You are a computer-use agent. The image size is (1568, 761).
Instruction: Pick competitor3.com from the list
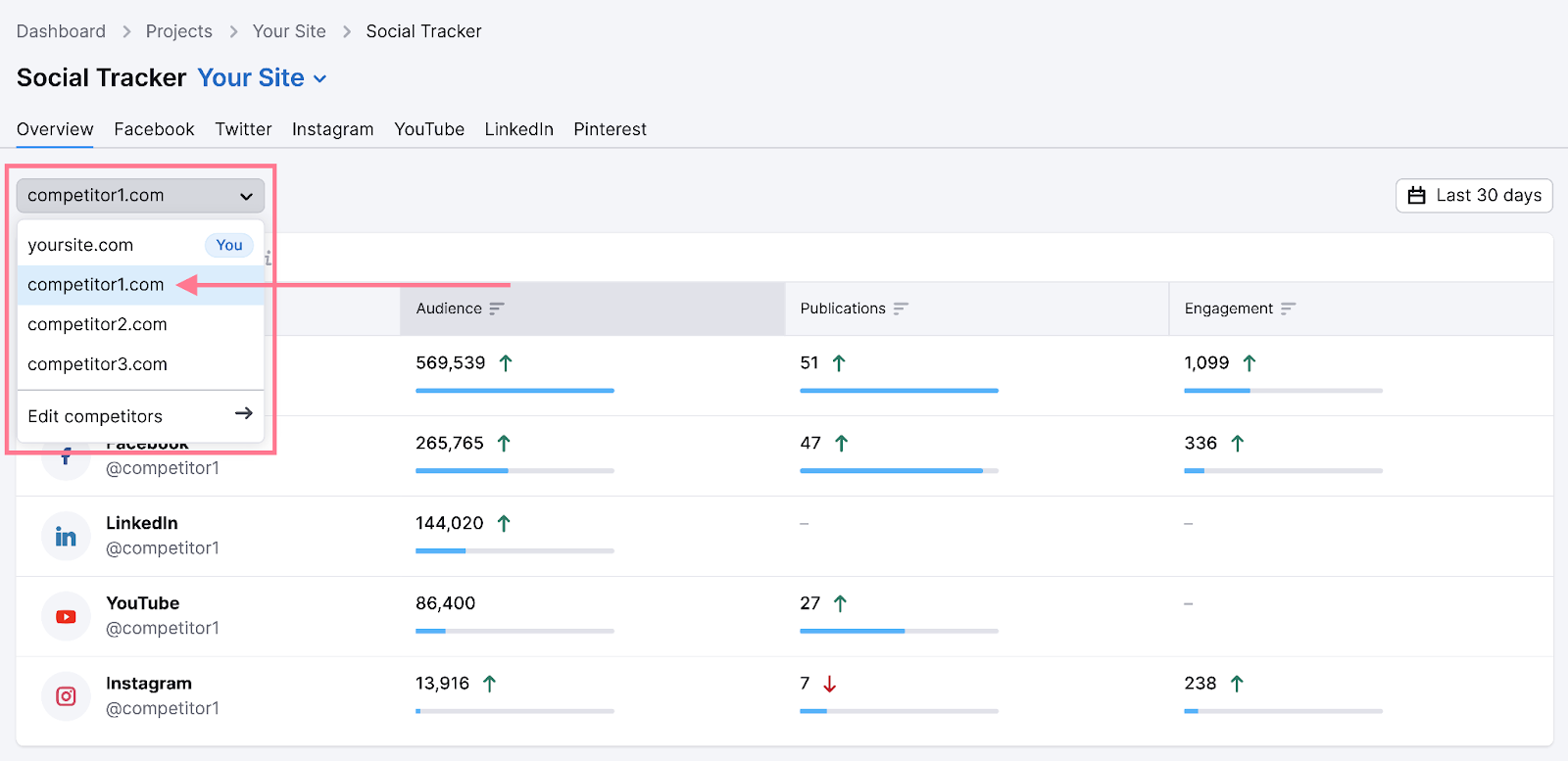click(x=97, y=364)
